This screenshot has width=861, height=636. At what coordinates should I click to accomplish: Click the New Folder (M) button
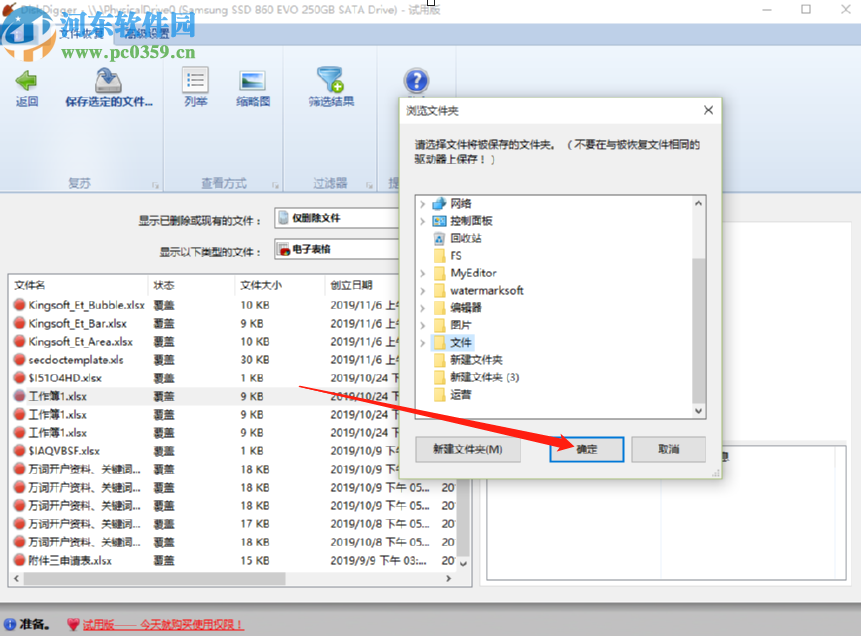(468, 449)
